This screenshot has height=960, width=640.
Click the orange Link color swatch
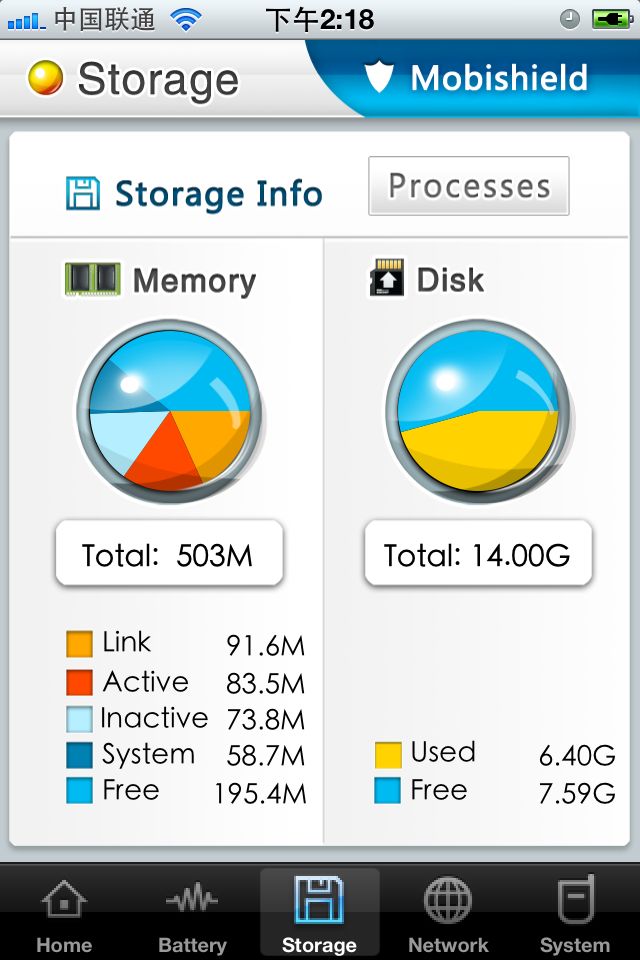click(x=79, y=644)
